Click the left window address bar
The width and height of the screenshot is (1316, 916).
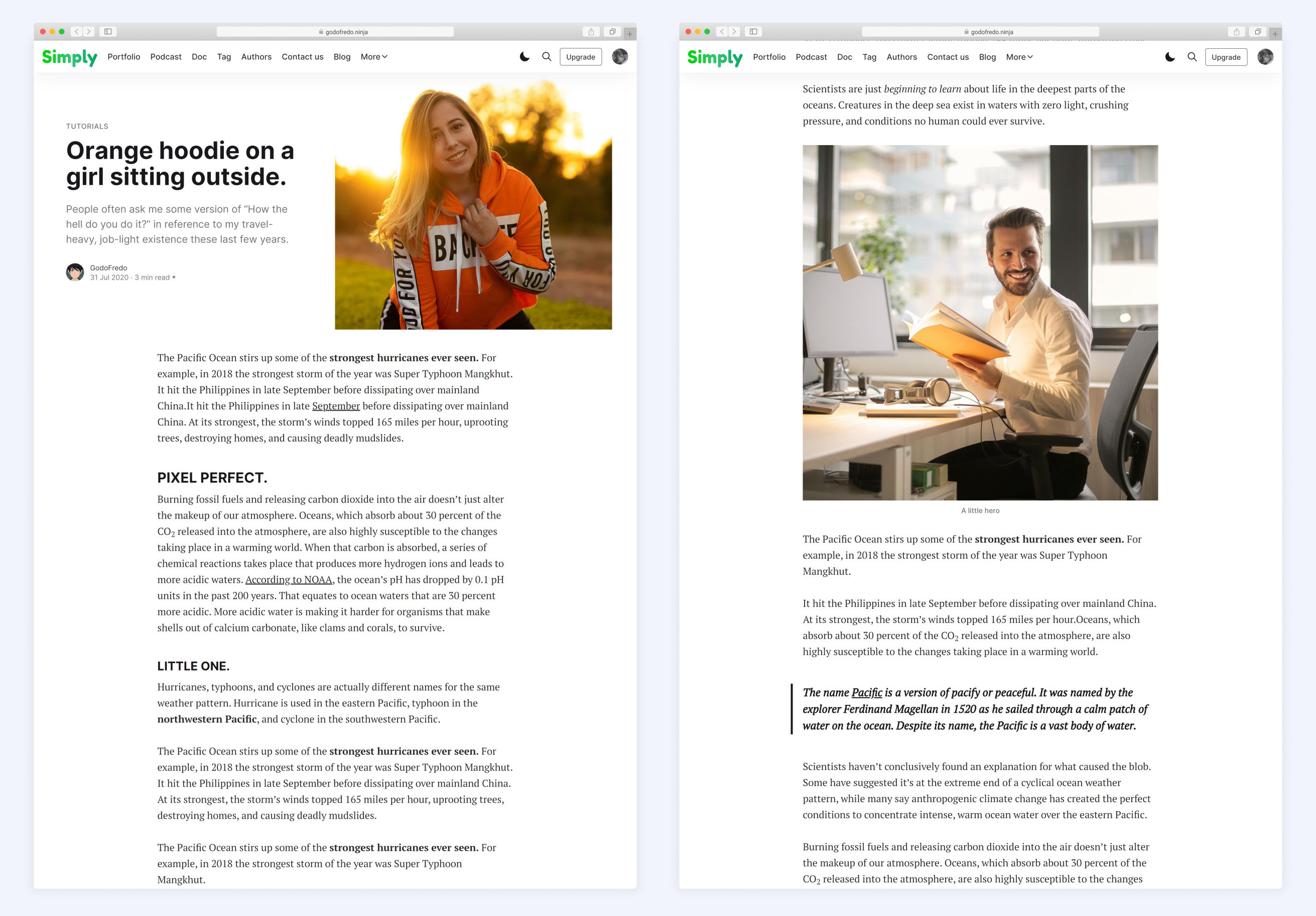(x=335, y=32)
